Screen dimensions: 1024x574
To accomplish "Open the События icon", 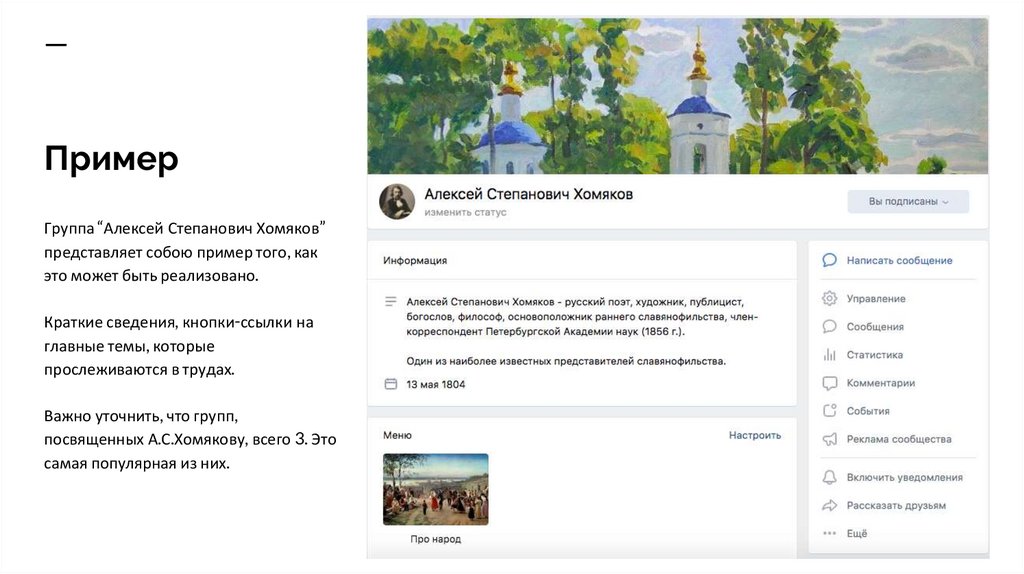I will tap(829, 411).
